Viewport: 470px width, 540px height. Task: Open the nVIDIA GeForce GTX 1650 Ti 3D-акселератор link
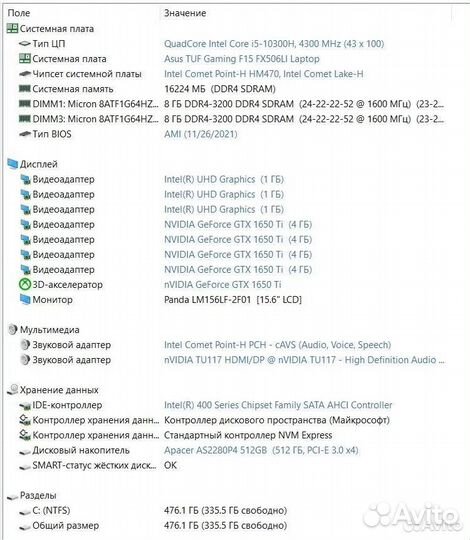tap(222, 284)
